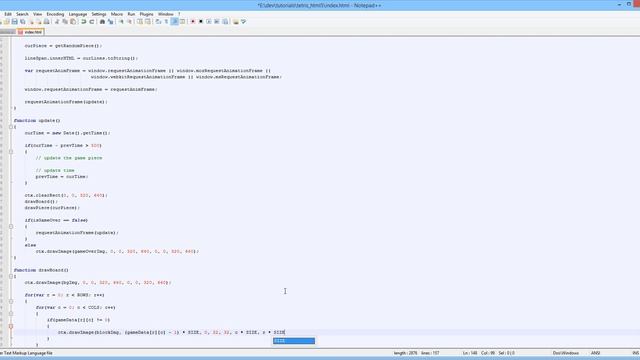Collapse the function drawBoard() fold marker

(11, 276)
